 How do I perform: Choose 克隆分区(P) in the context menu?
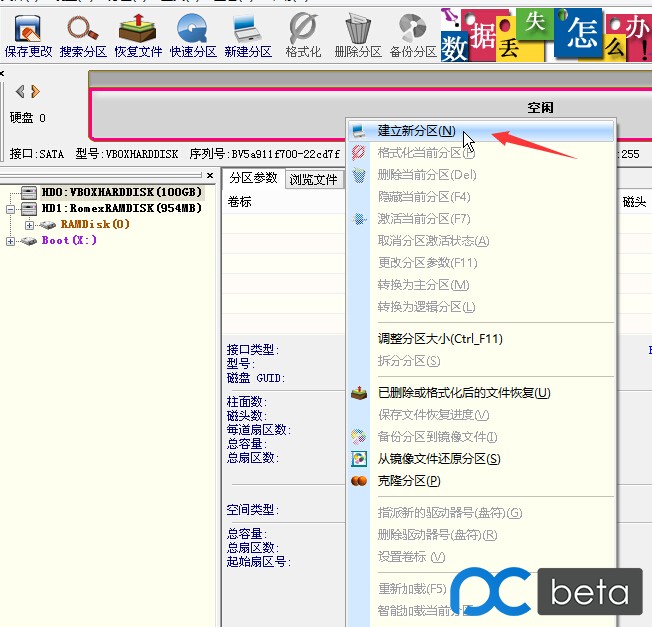point(408,481)
